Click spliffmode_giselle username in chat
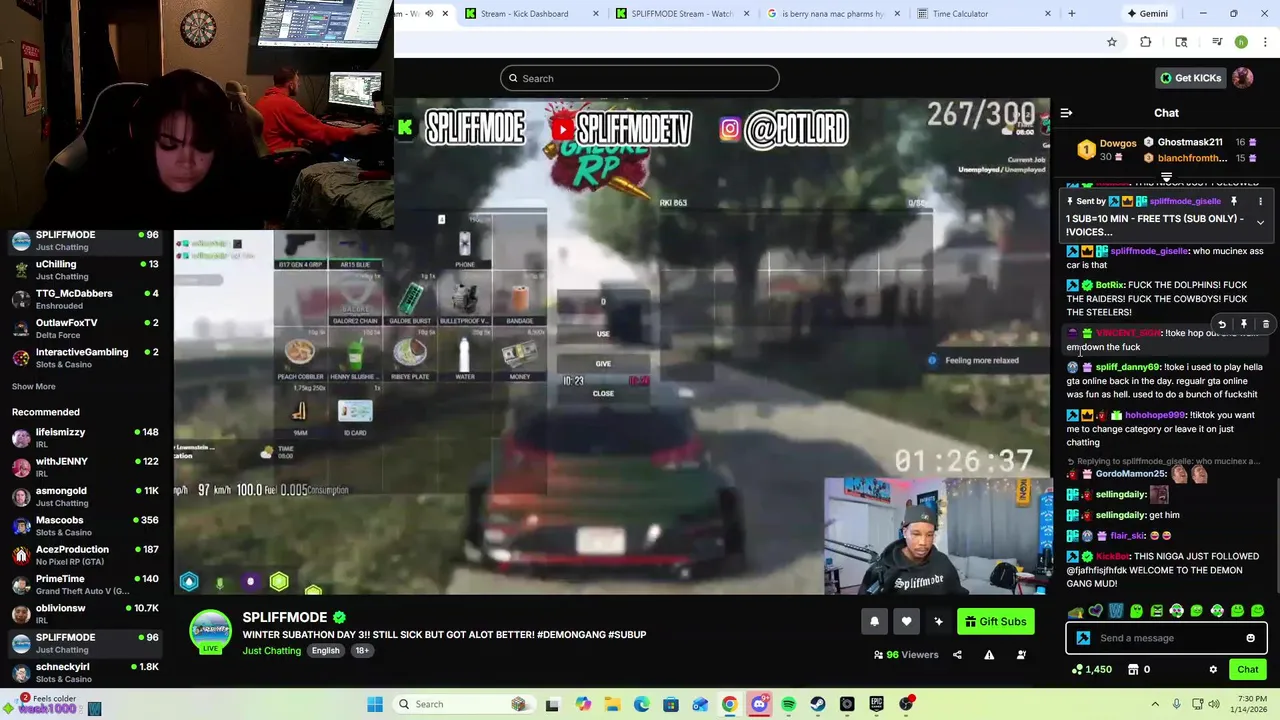This screenshot has width=1280, height=720. [1149, 251]
